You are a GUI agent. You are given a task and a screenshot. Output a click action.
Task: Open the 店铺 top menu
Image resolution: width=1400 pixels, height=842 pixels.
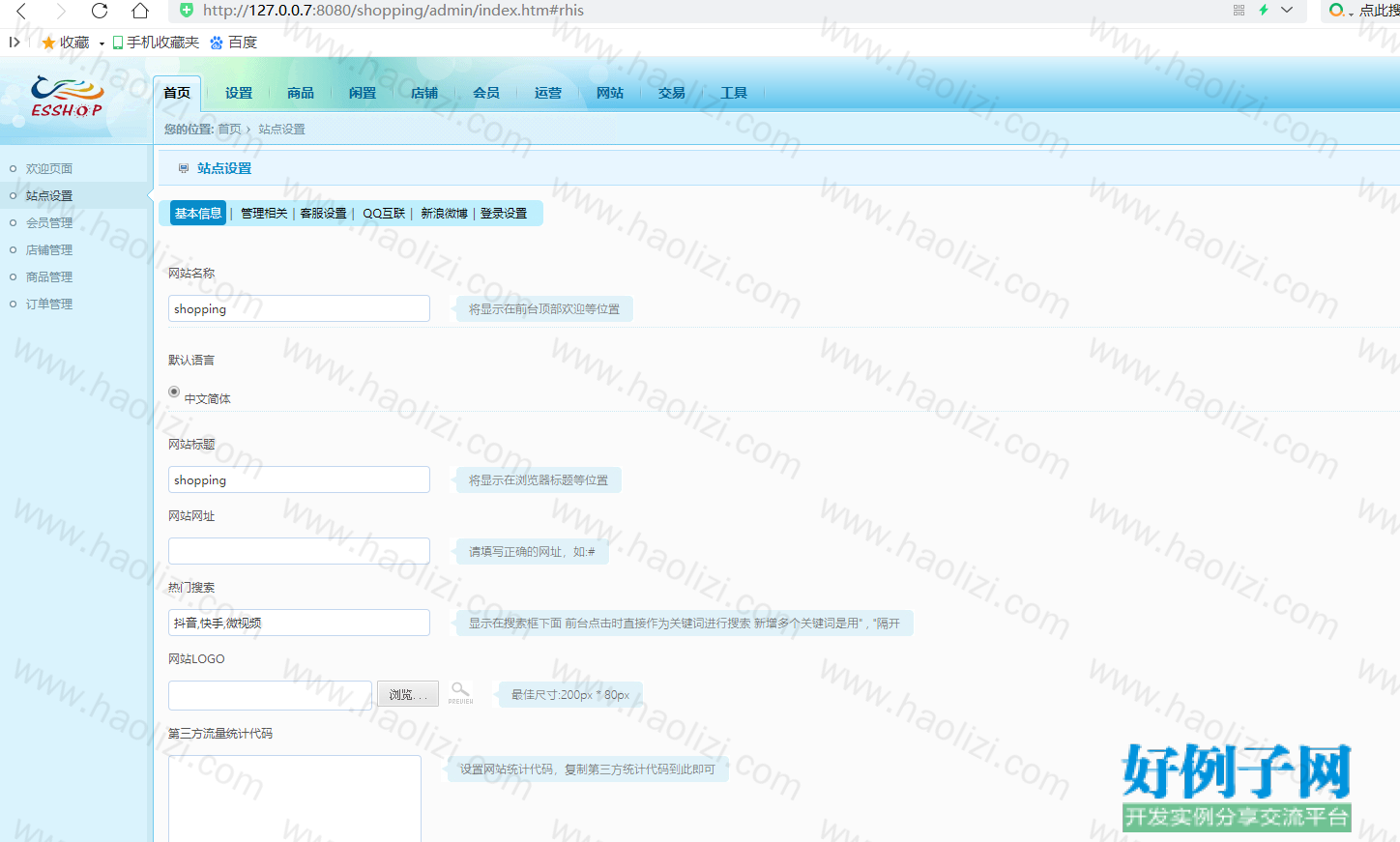pyautogui.click(x=424, y=93)
